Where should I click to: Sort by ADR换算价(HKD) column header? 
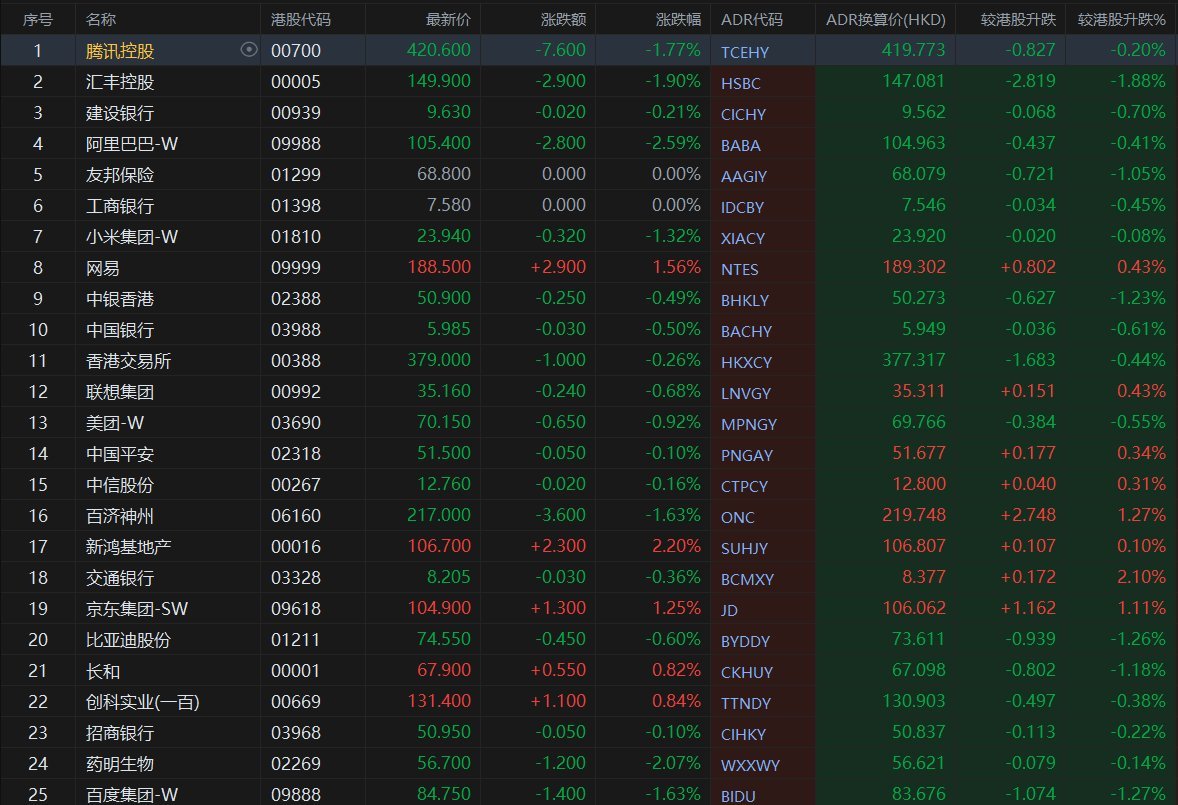pyautogui.click(x=885, y=20)
